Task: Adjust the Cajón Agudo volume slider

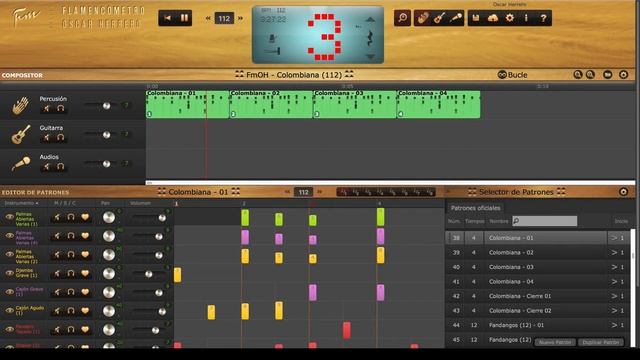Action: click(162, 311)
